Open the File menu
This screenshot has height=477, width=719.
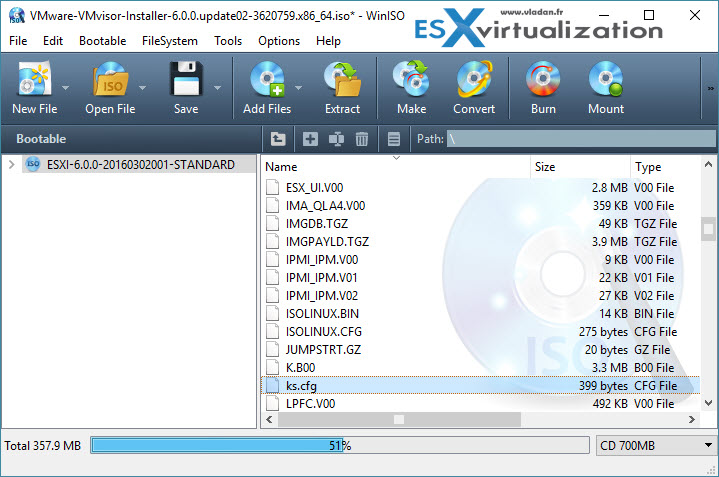18,41
